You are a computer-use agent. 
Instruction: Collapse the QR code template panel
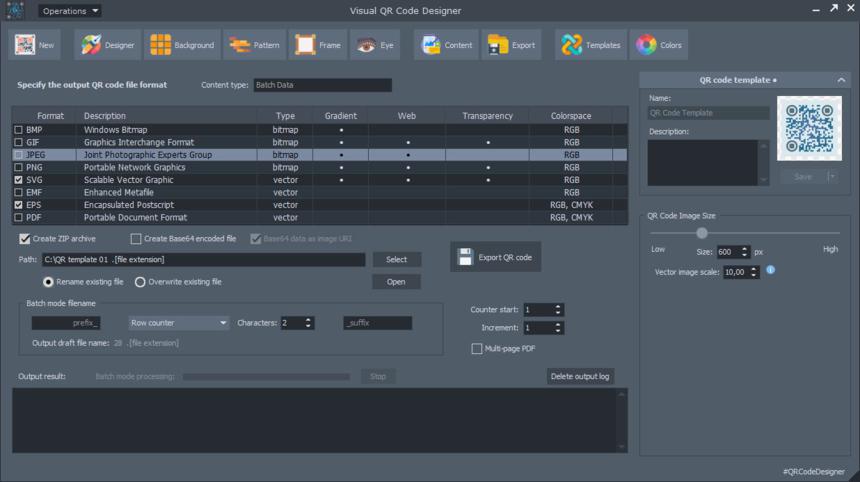843,79
